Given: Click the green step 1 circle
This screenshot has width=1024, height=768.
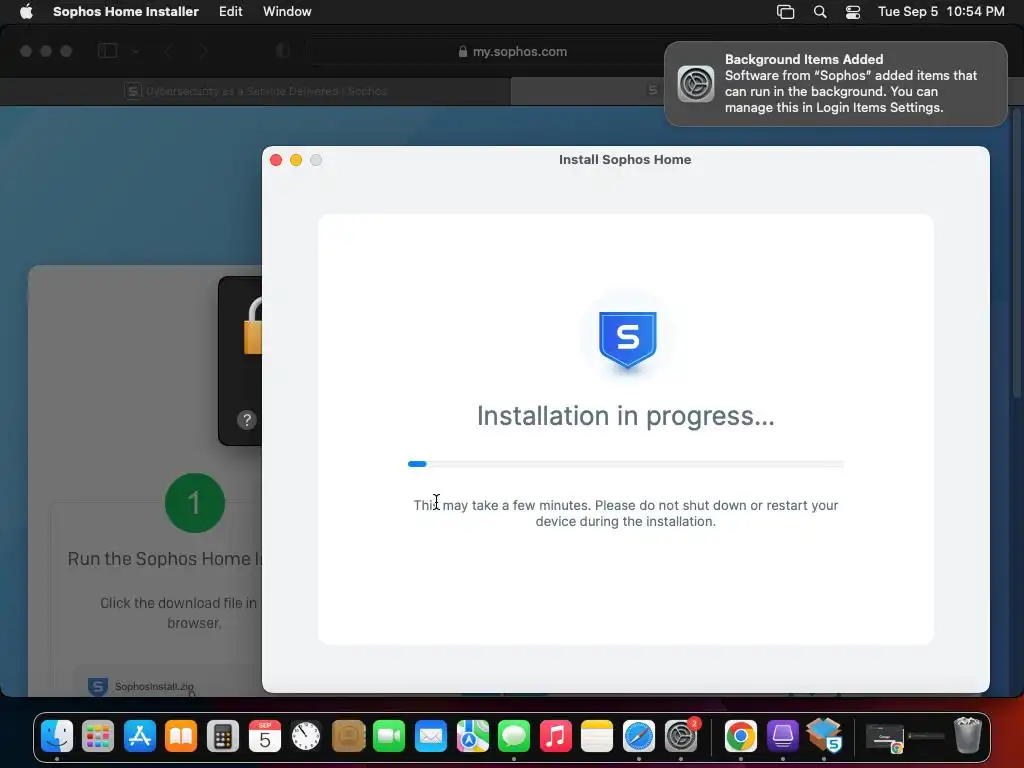Looking at the screenshot, I should pos(195,503).
